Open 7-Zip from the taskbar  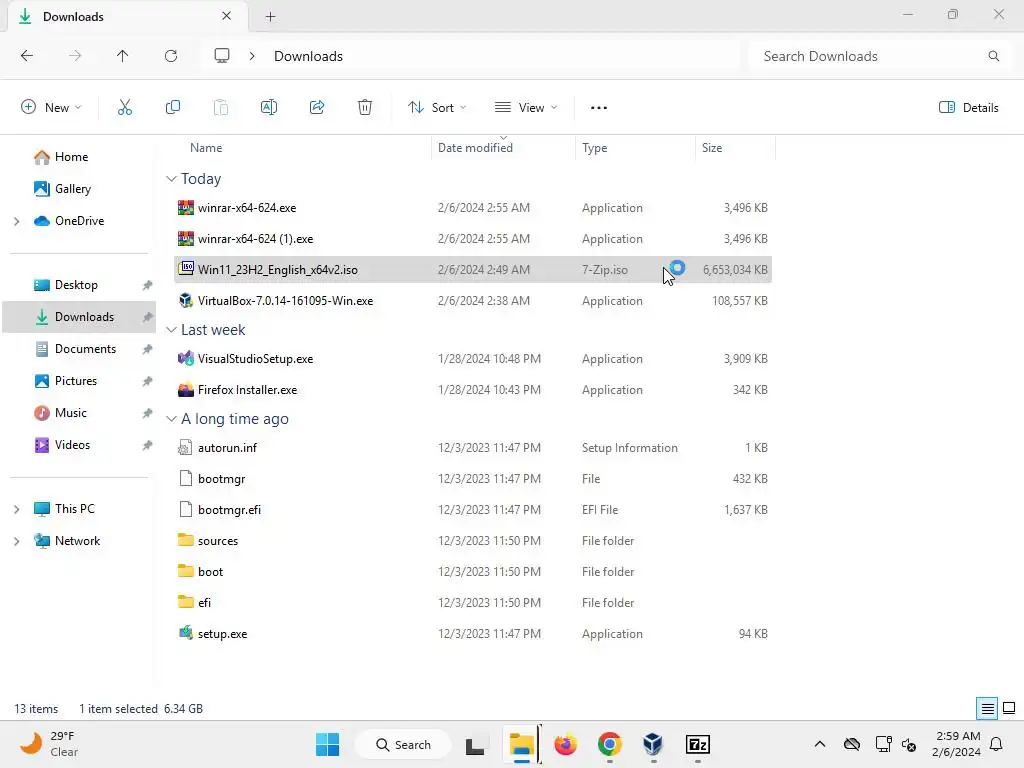point(697,744)
